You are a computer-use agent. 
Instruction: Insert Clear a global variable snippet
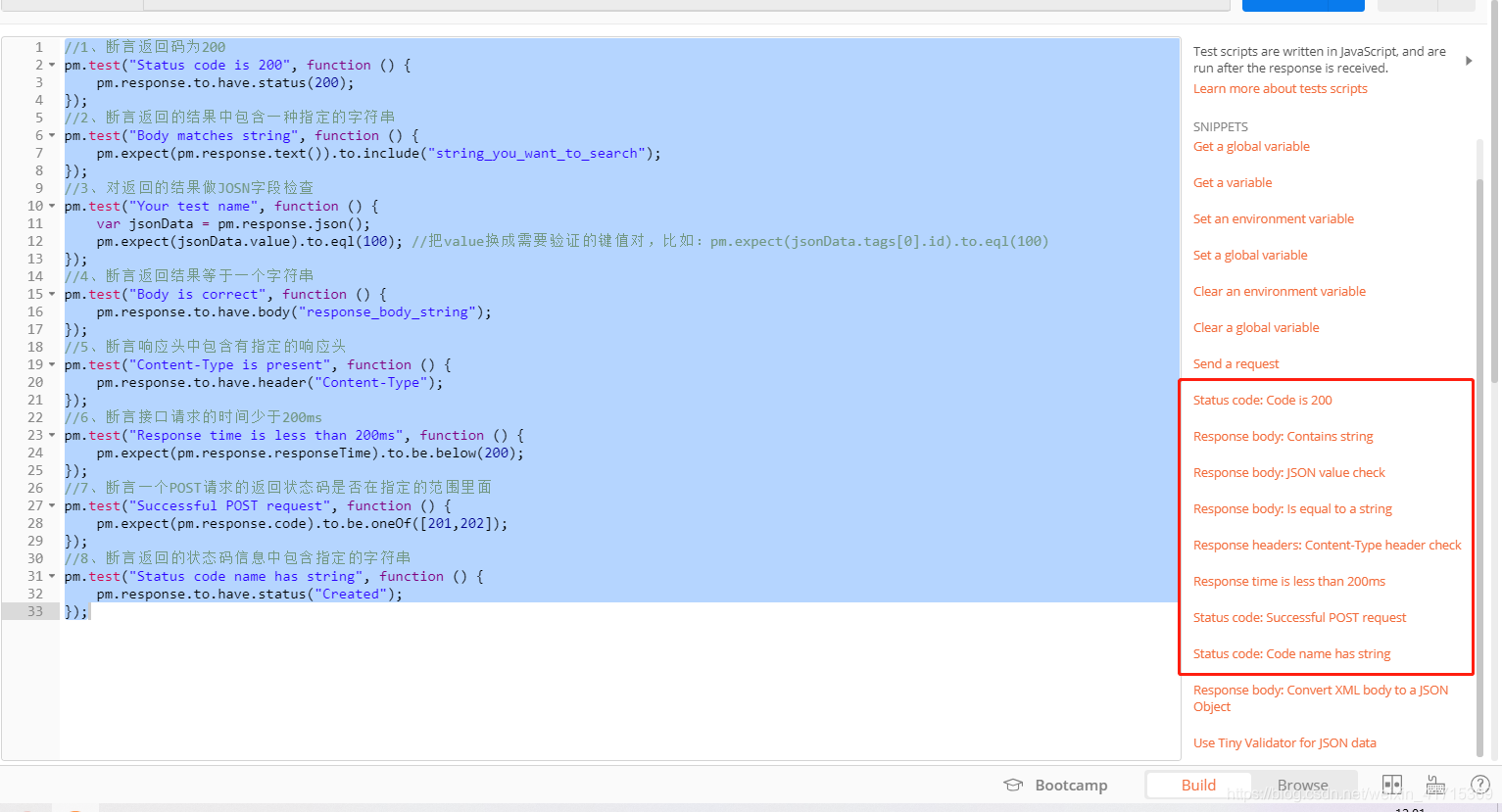click(x=1256, y=328)
